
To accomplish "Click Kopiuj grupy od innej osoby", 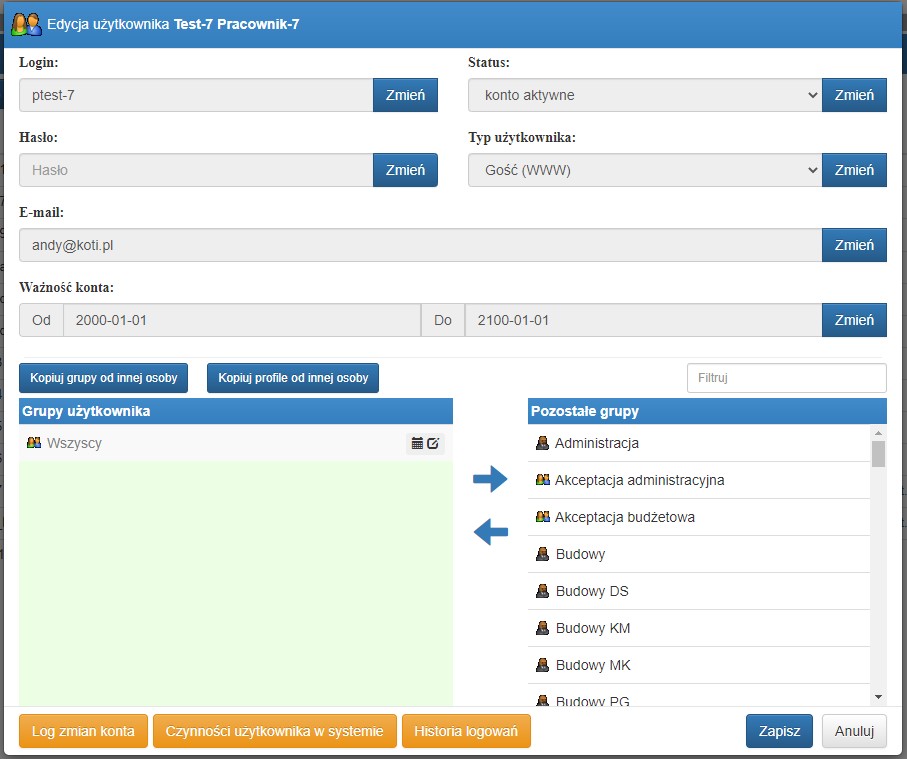I will point(104,378).
